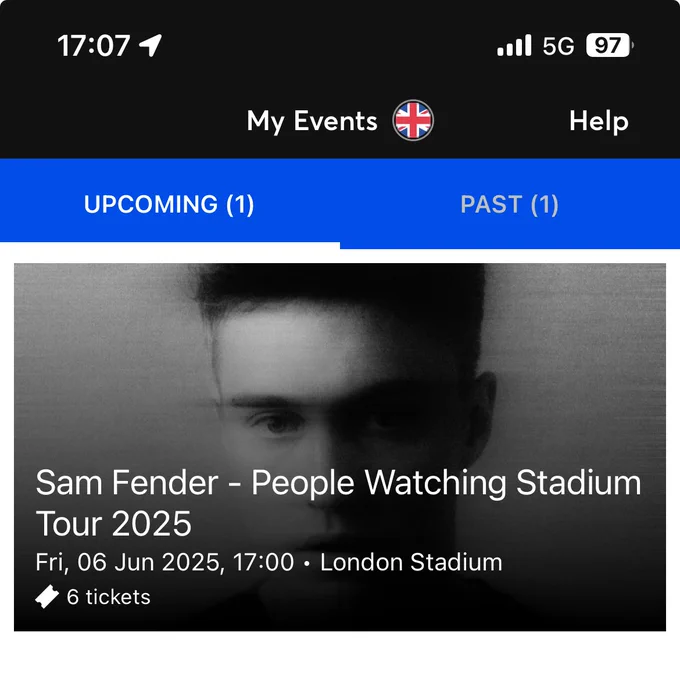
Task: Open the Help link
Action: pyautogui.click(x=599, y=121)
